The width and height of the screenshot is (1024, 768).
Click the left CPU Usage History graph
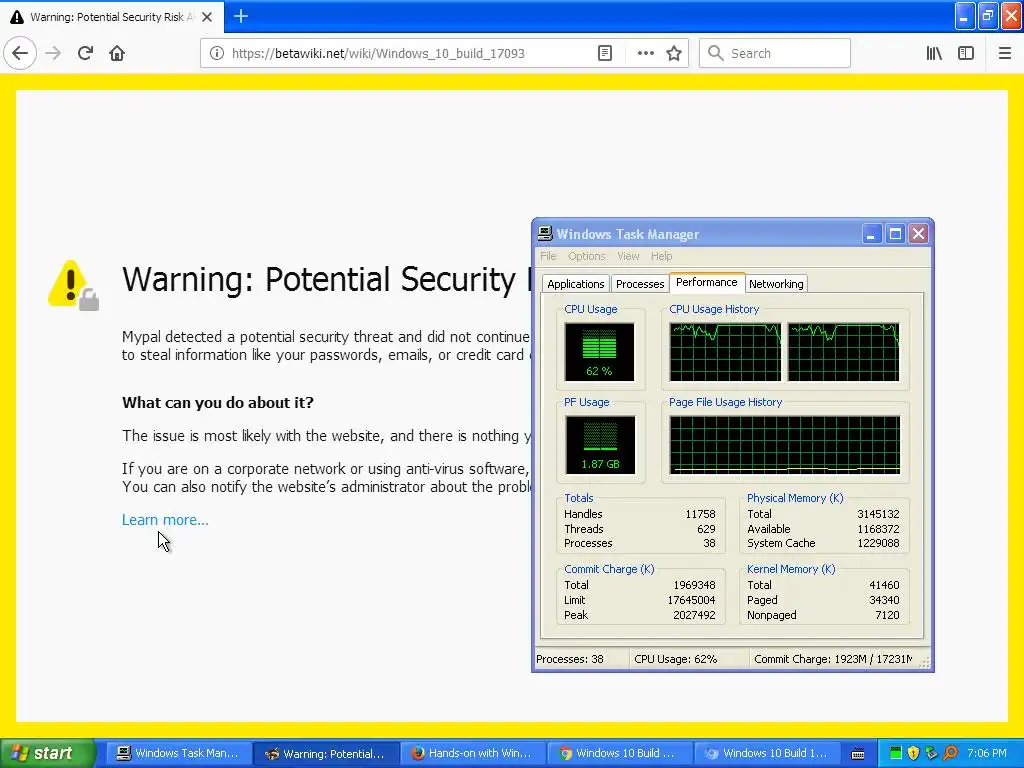tap(725, 351)
